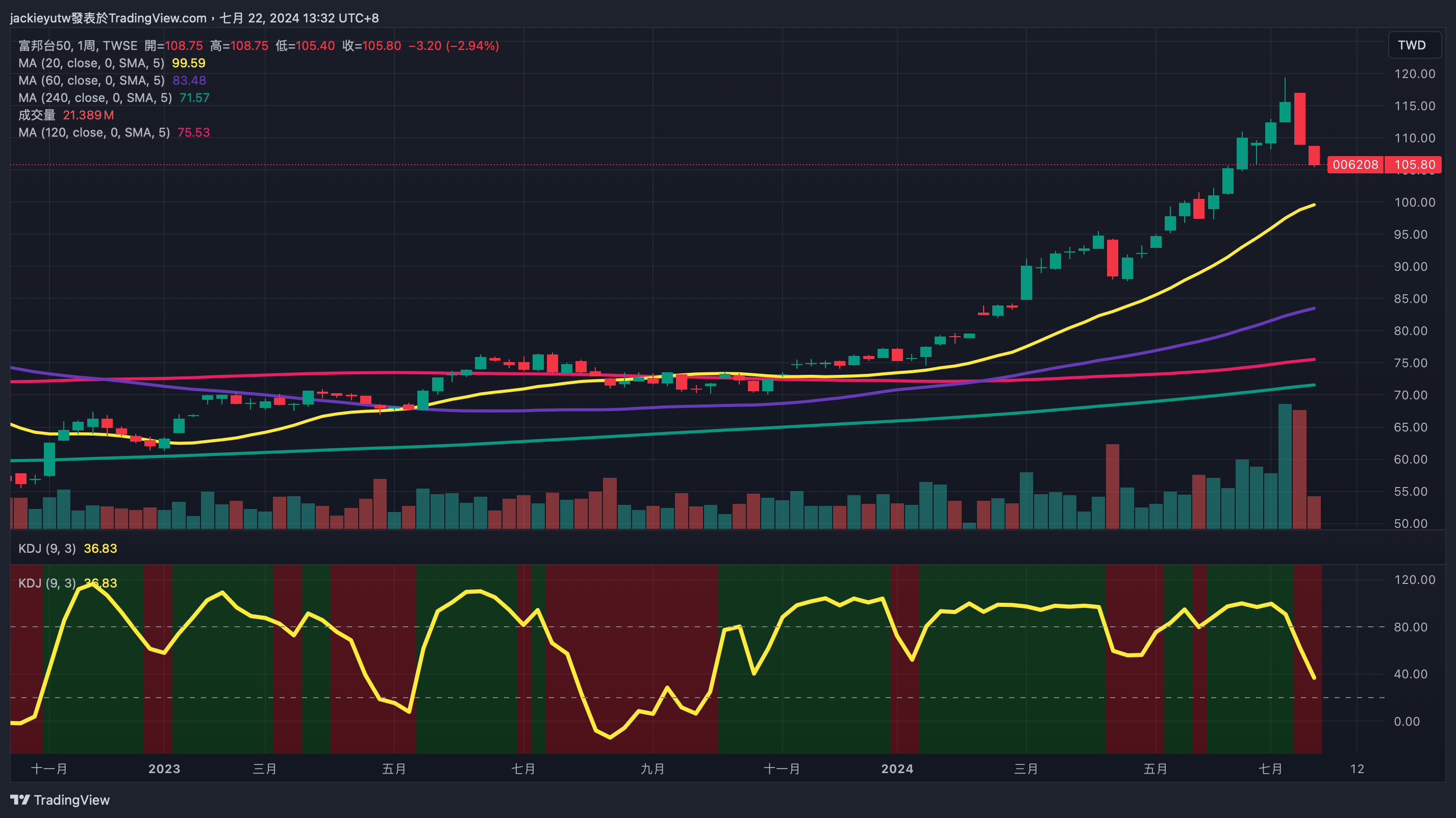Select the MA 240 indicator legend
This screenshot has width=1456, height=818.
pyautogui.click(x=95, y=98)
